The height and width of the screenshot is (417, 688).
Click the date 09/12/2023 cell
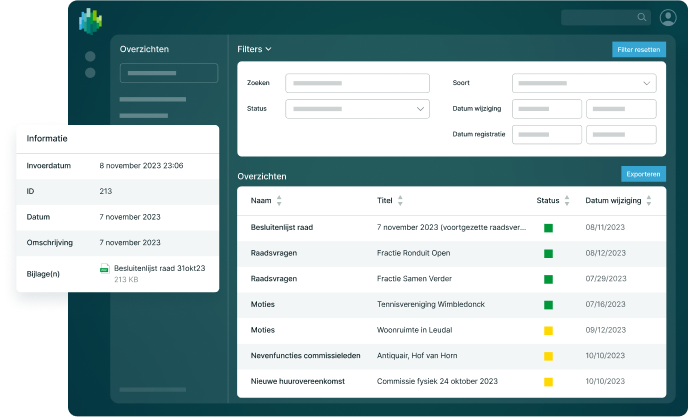[x=606, y=330]
